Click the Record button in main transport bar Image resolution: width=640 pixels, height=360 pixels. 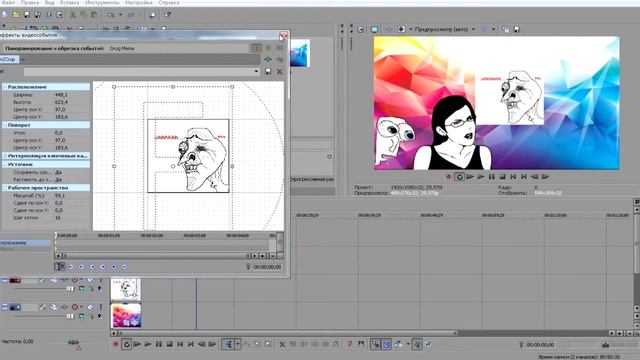116,344
